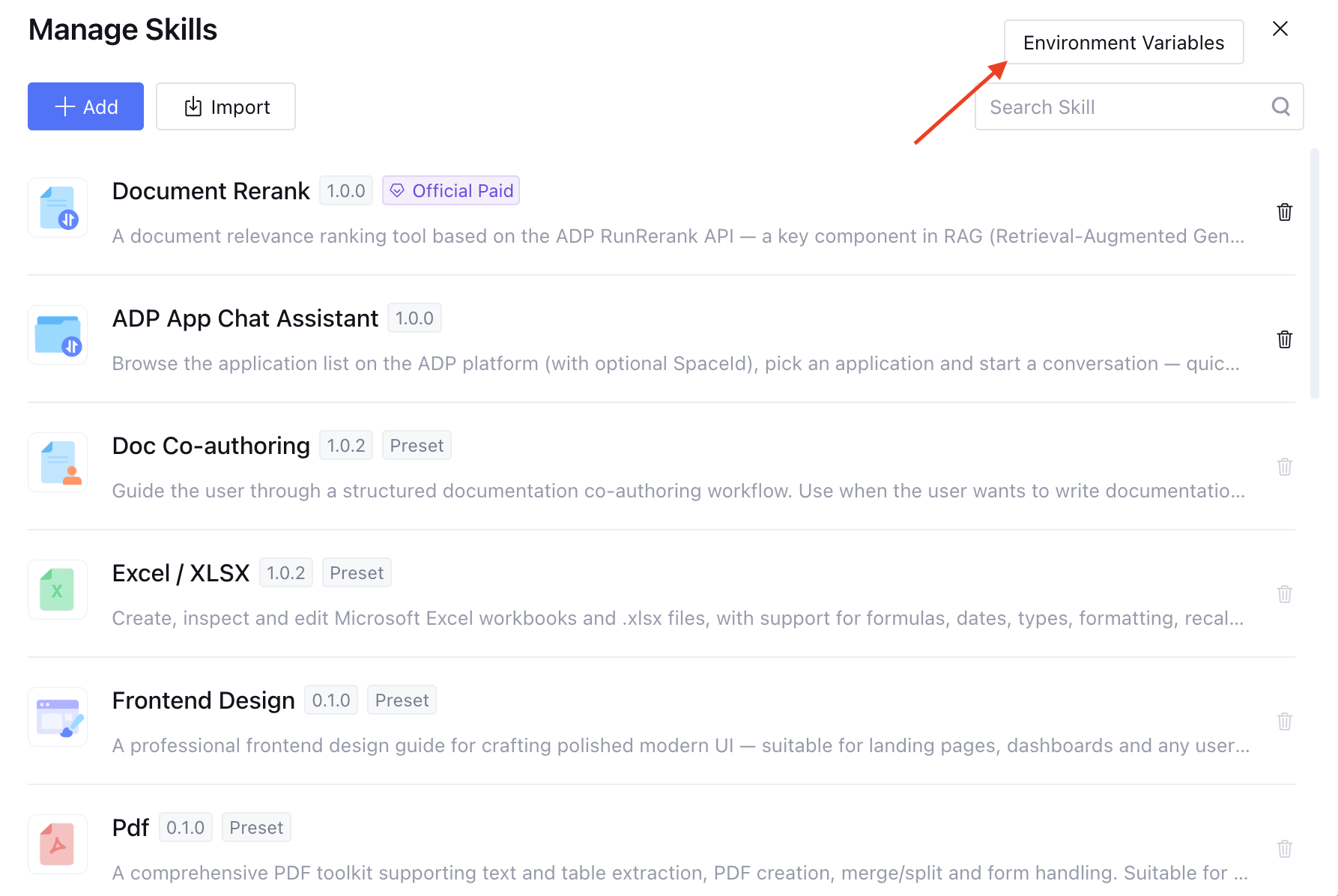Viewport: 1338px width, 896px height.
Task: Open the Doc Co-authoring skill title
Action: pos(211,446)
